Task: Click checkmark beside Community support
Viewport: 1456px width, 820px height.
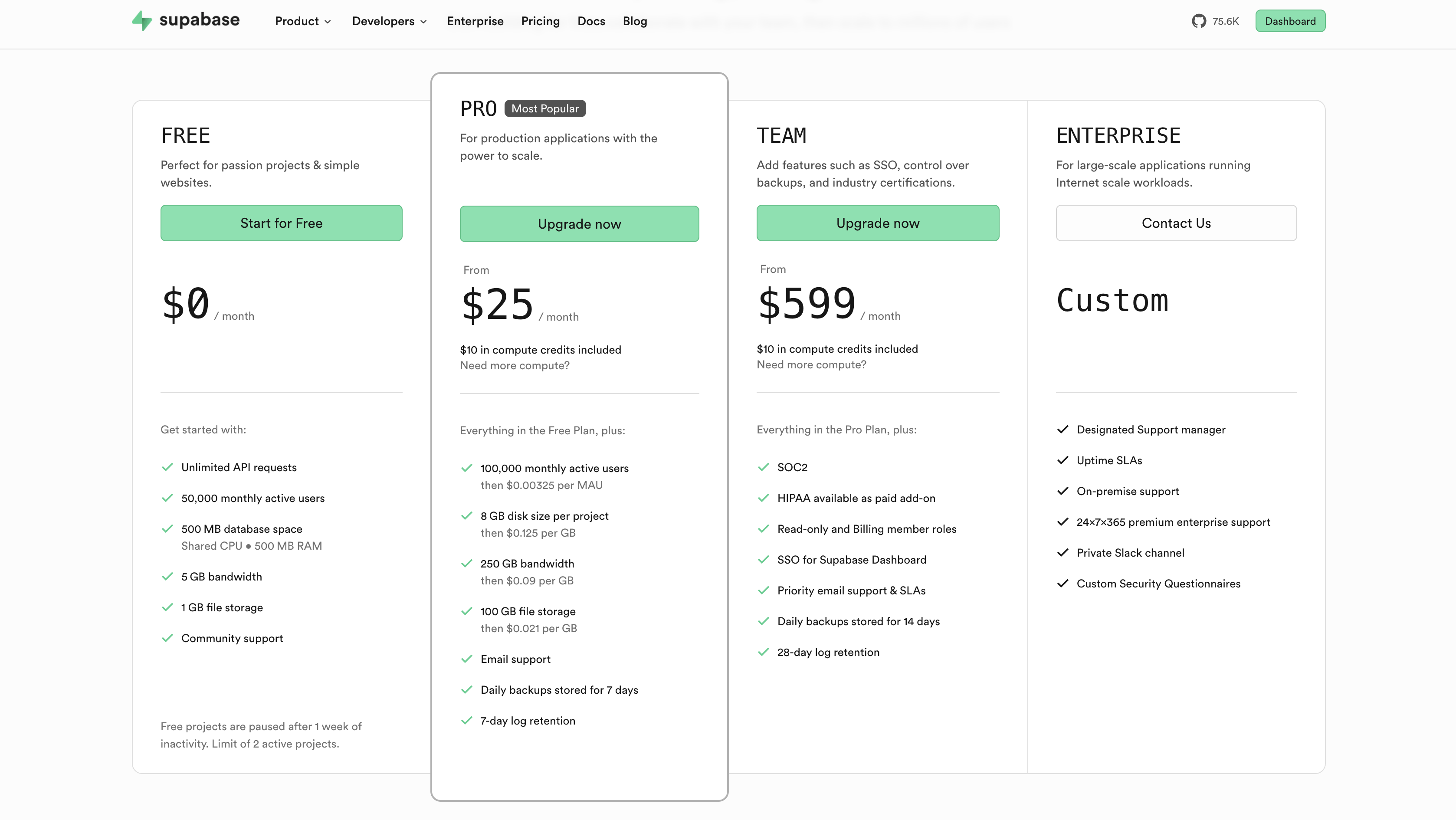Action: [167, 638]
